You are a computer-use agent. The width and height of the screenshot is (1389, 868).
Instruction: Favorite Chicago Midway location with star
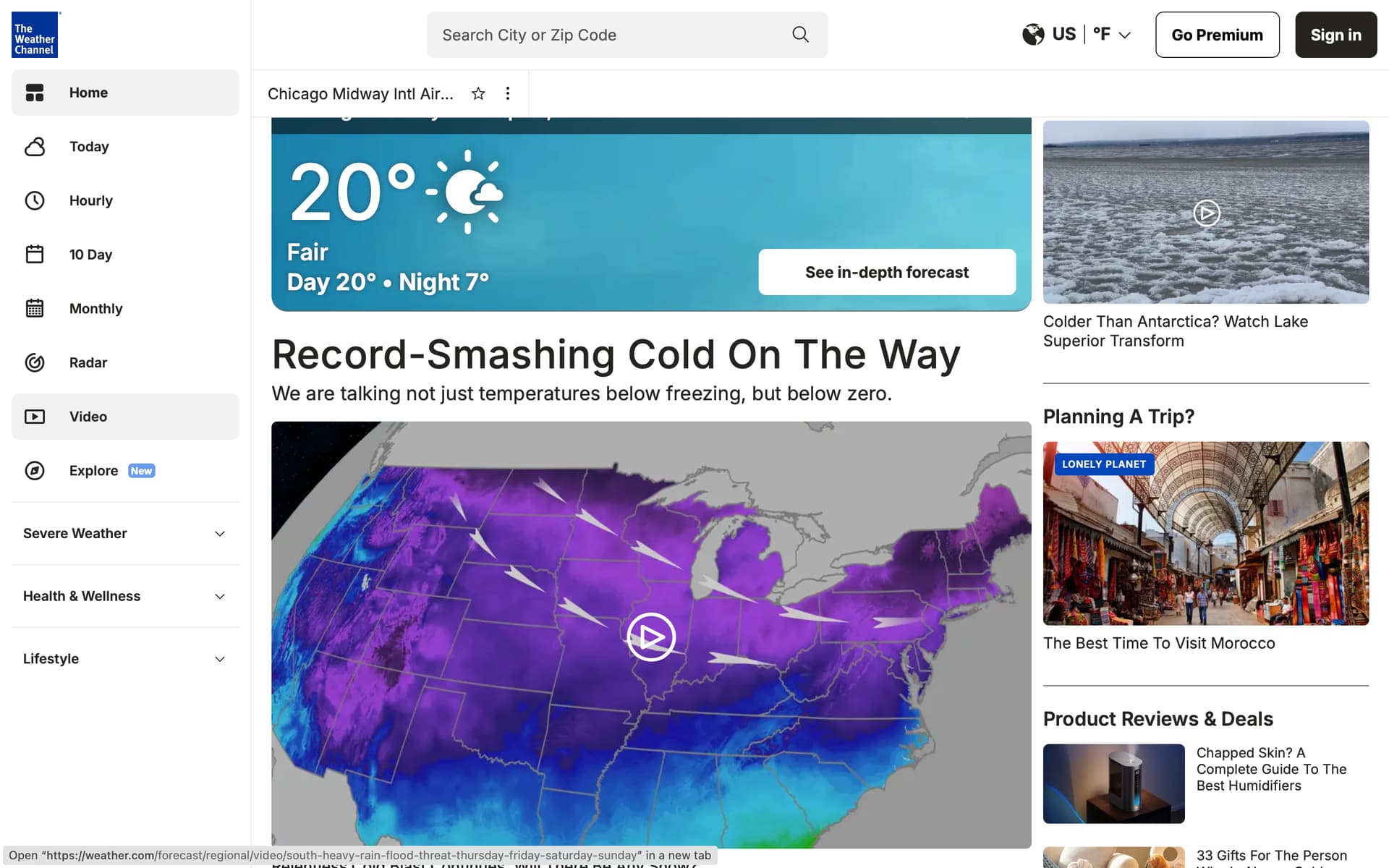tap(478, 93)
